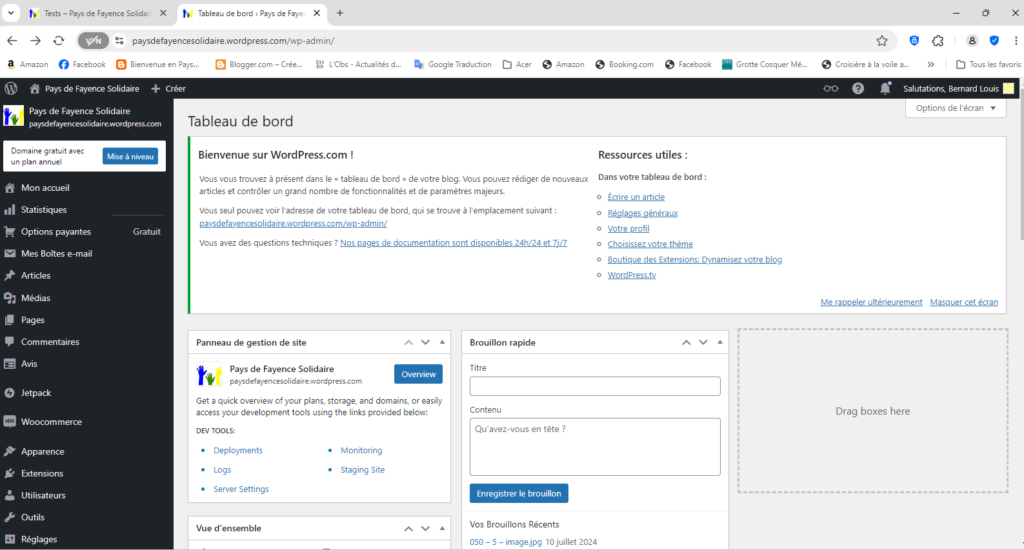Click the blue Overview button
1024x550 pixels.
(x=418, y=374)
